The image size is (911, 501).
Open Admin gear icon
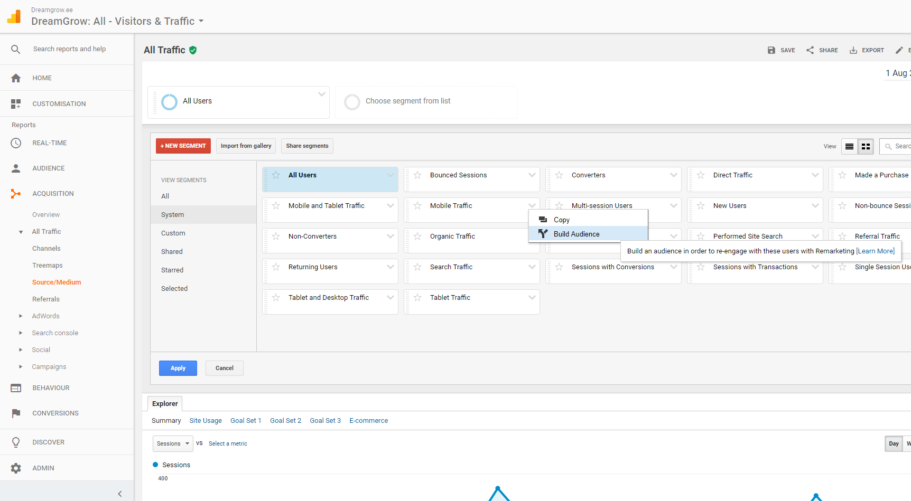[16, 468]
